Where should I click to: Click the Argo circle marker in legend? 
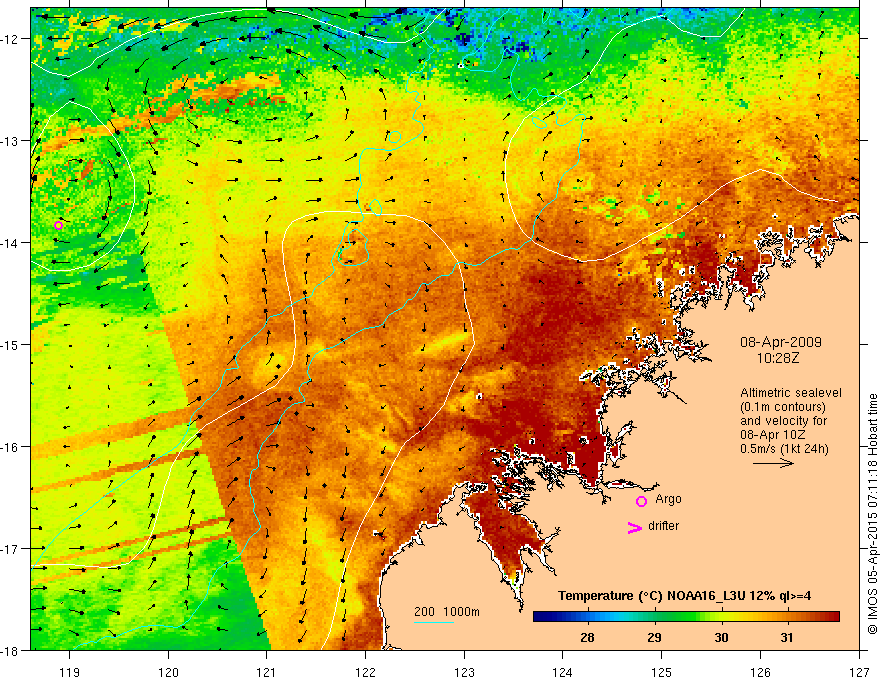coord(641,501)
